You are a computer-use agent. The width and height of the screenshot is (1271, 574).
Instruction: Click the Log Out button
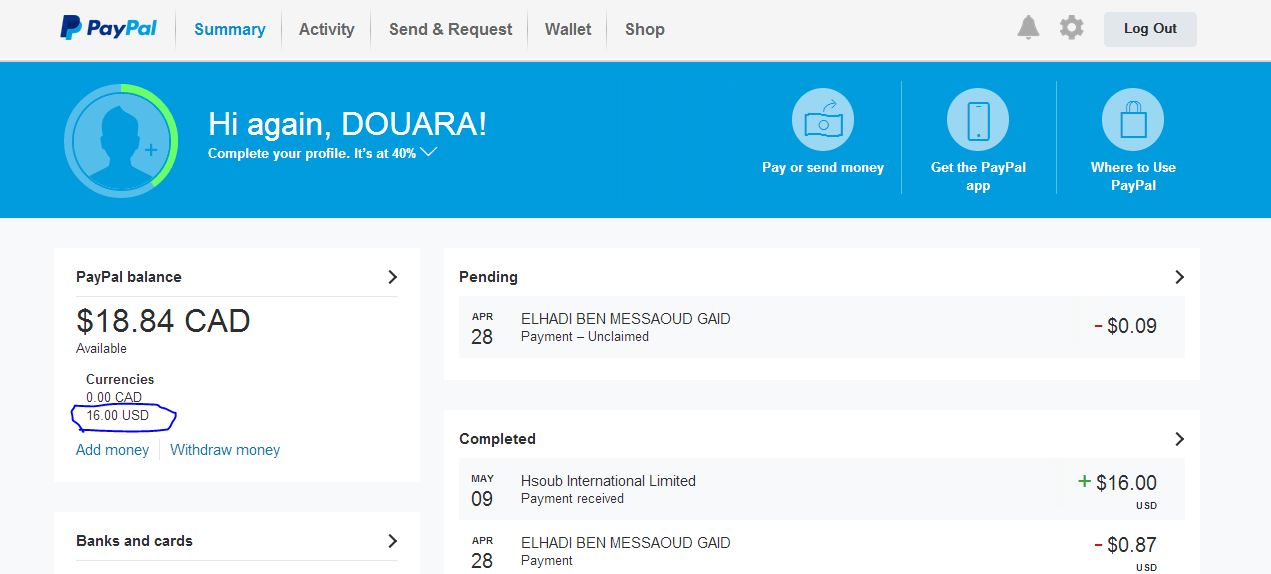[1150, 29]
